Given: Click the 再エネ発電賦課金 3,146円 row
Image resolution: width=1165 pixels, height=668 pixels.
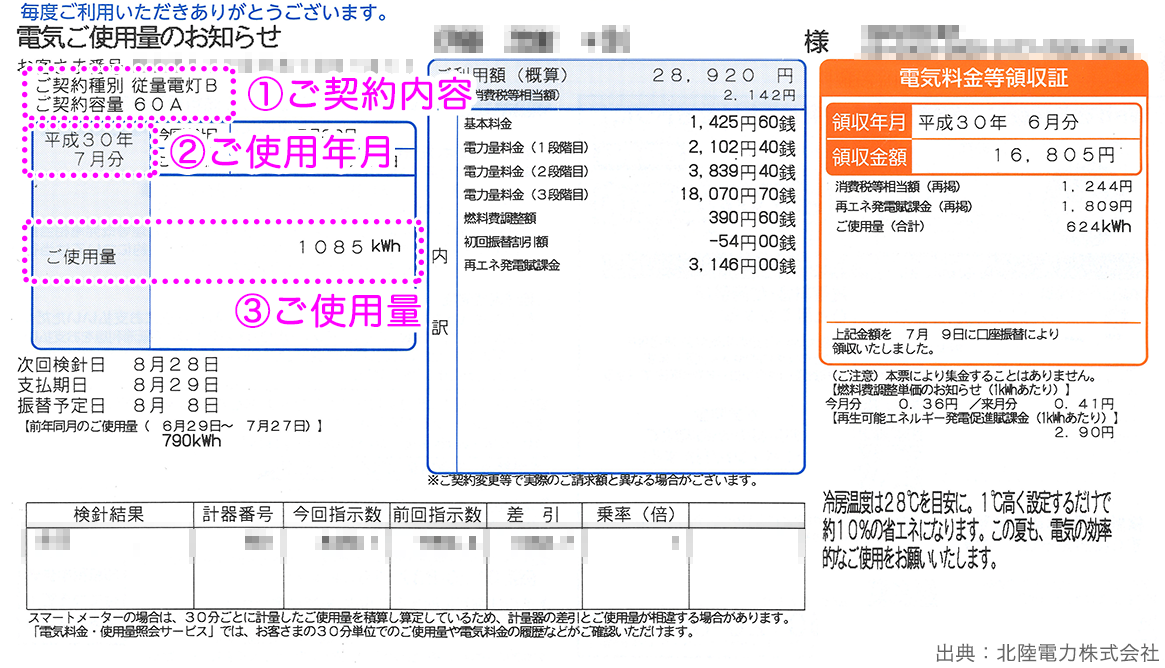Looking at the screenshot, I should tap(629, 266).
